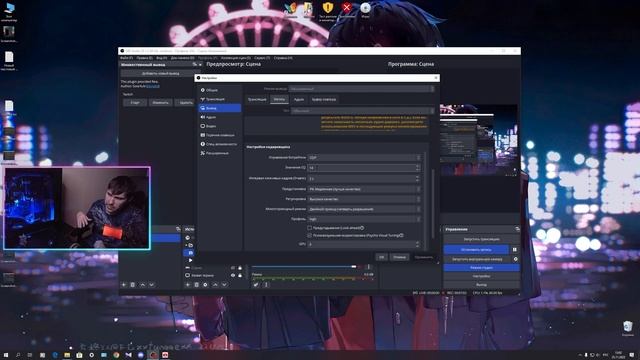Open advanced audio properties icon in the mixer toolbar
640x360 pixels.
click(256, 285)
